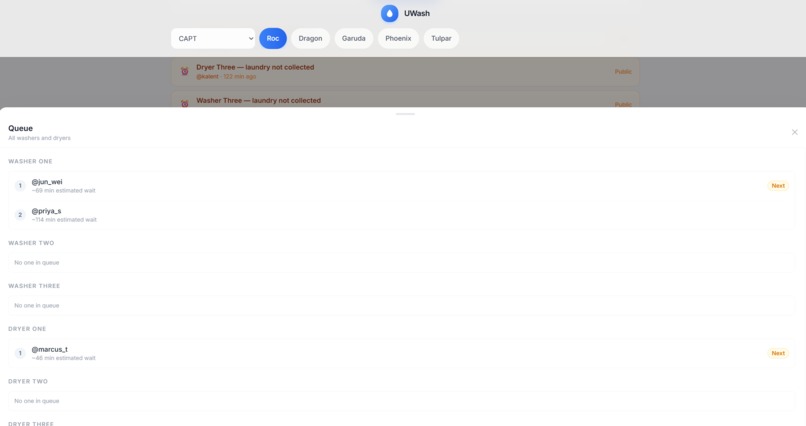Click the Dryer One section heading
This screenshot has width=806, height=426.
pos(27,329)
